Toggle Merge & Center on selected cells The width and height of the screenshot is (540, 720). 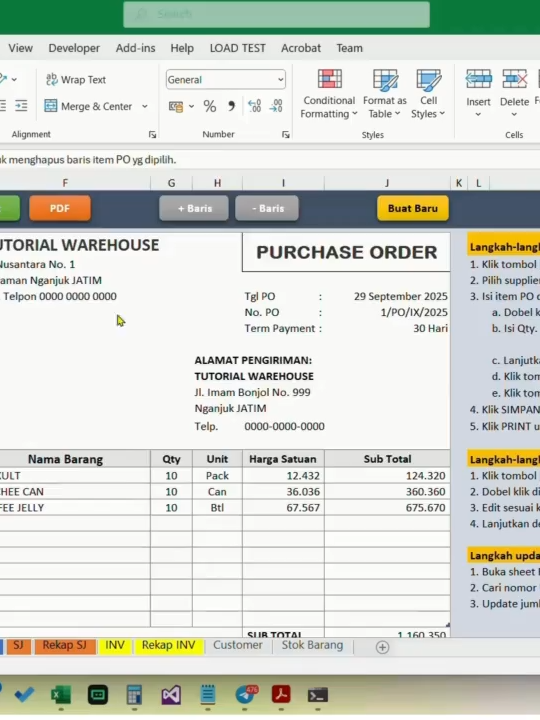click(88, 107)
